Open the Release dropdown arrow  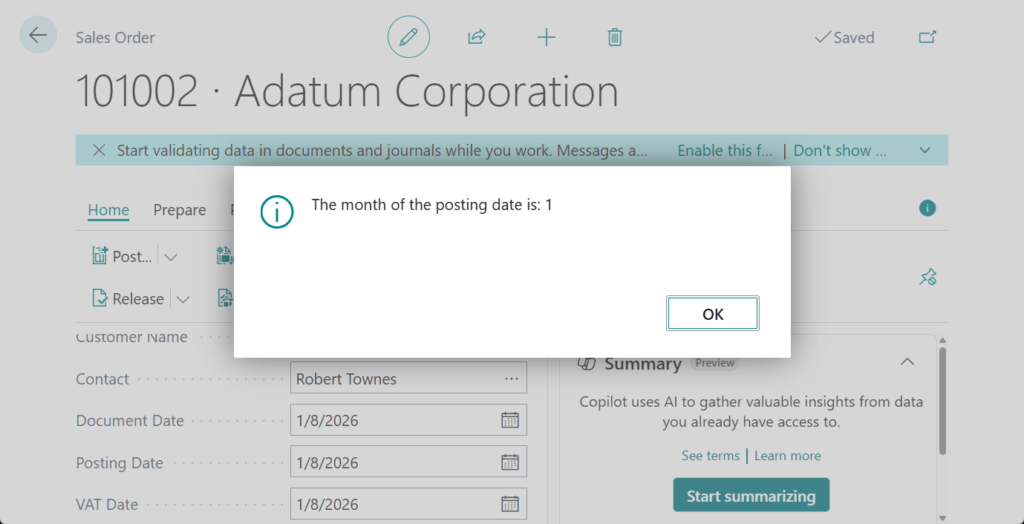(x=182, y=299)
